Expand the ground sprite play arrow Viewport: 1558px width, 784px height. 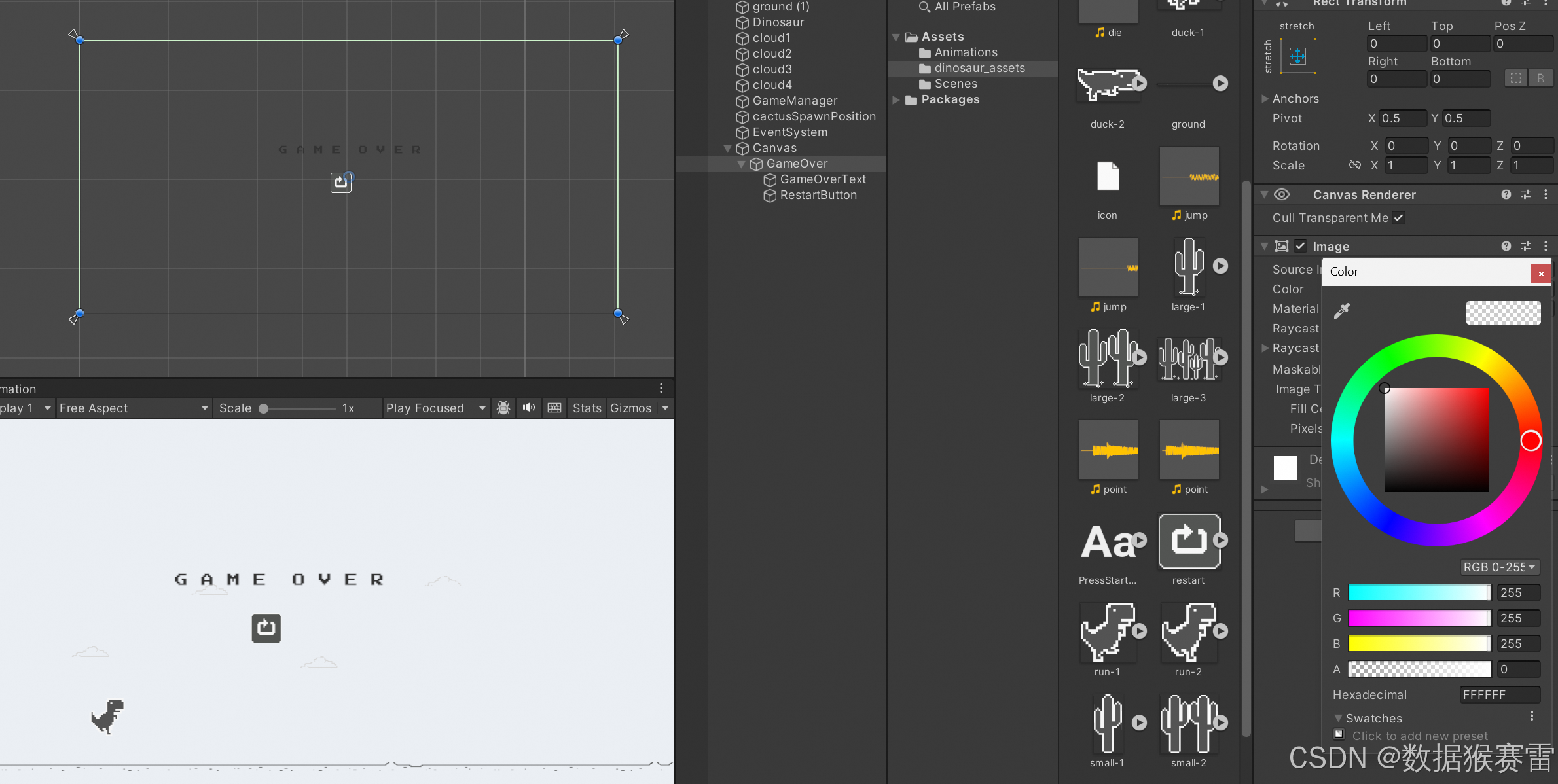tap(1220, 84)
